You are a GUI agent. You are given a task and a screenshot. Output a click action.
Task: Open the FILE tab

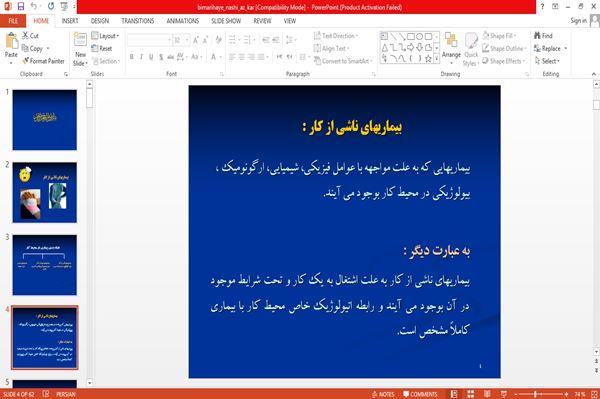13,21
